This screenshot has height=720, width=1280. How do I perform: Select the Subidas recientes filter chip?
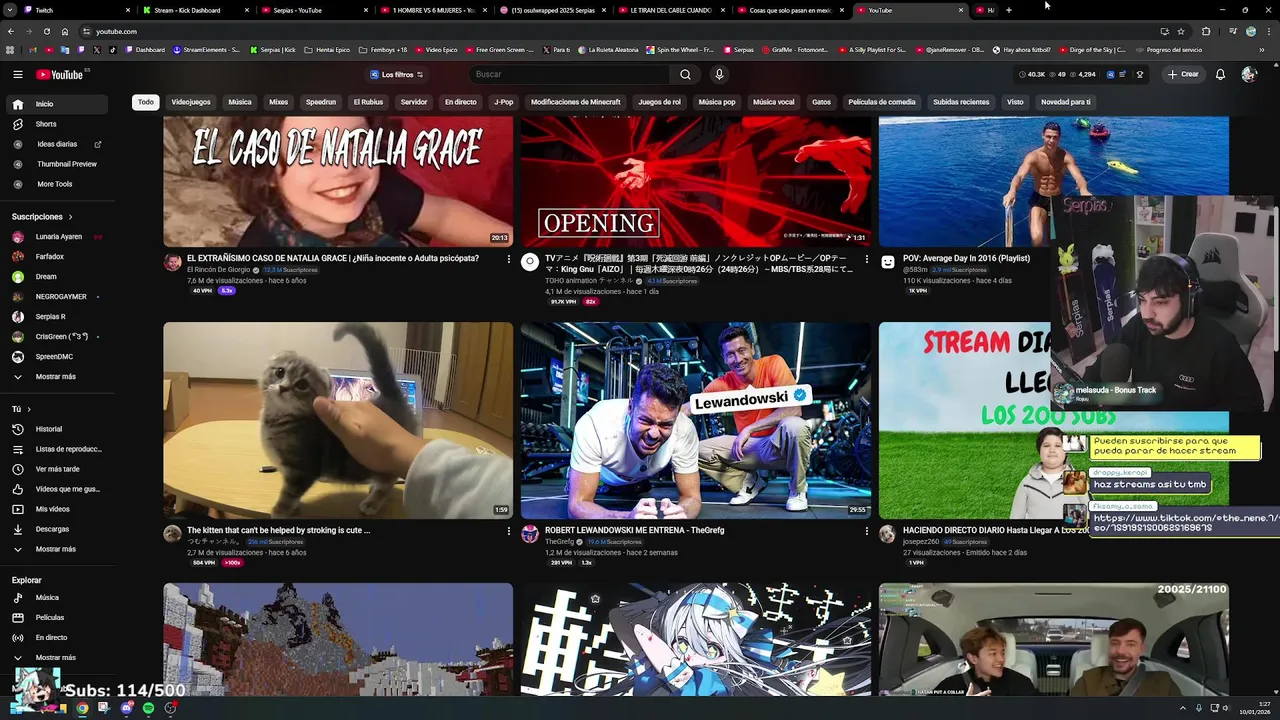961,102
